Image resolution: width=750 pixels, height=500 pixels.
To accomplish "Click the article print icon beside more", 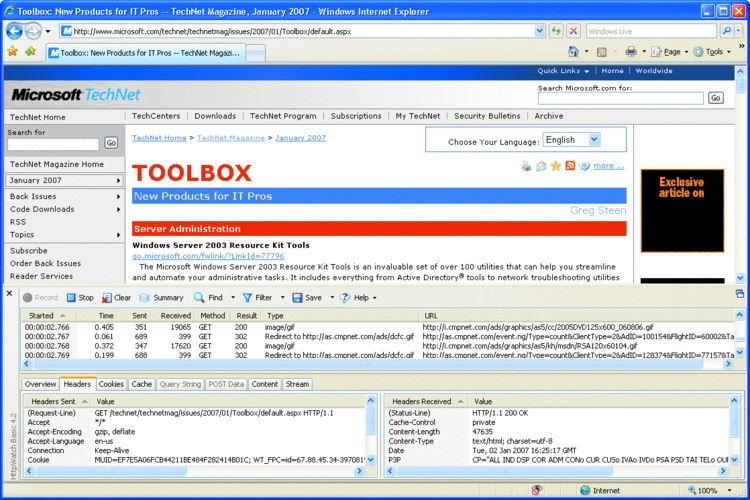I will [x=526, y=166].
